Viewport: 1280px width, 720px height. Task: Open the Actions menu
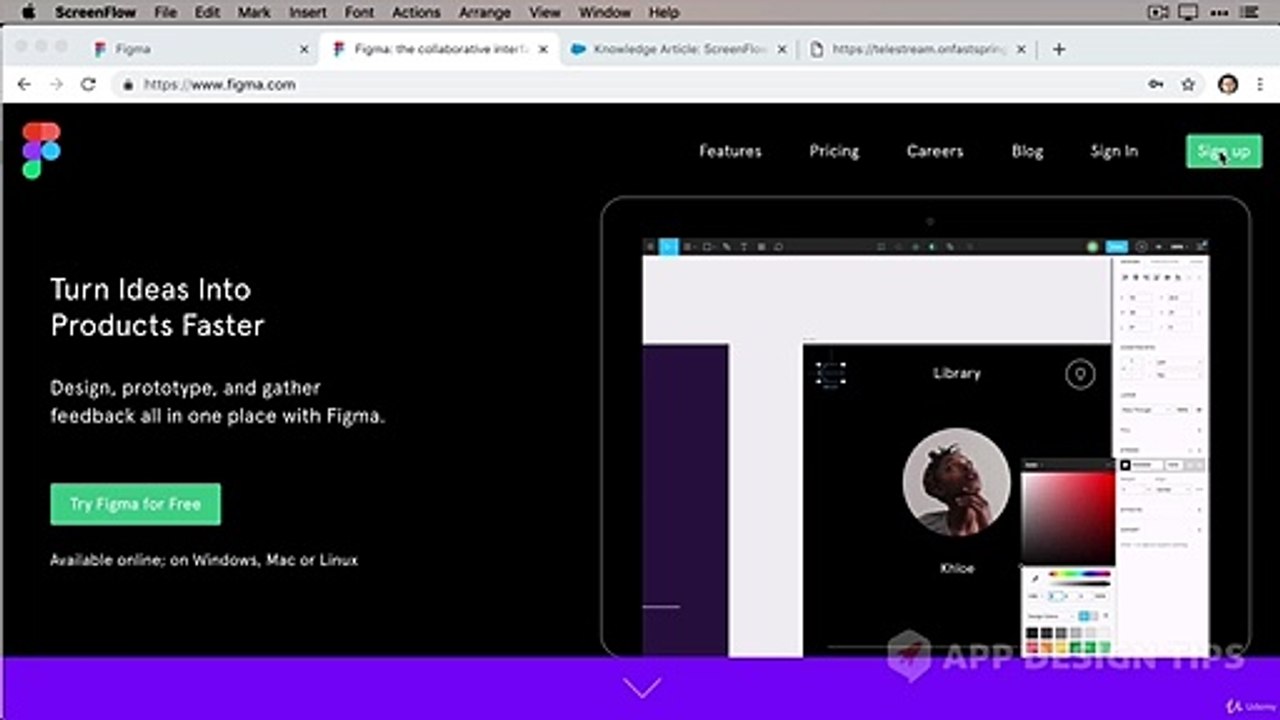(x=416, y=12)
